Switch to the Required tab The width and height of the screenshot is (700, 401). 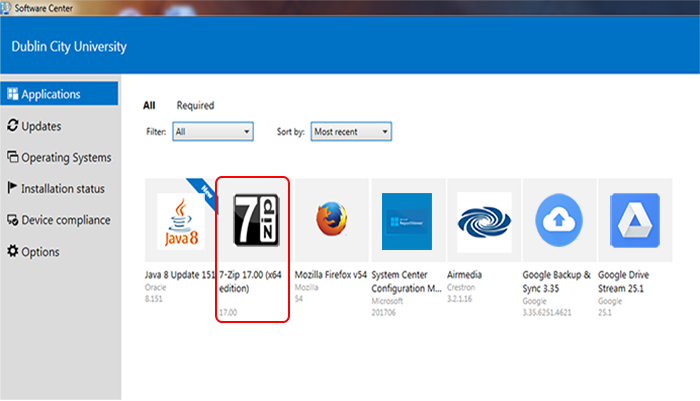pyautogui.click(x=196, y=105)
